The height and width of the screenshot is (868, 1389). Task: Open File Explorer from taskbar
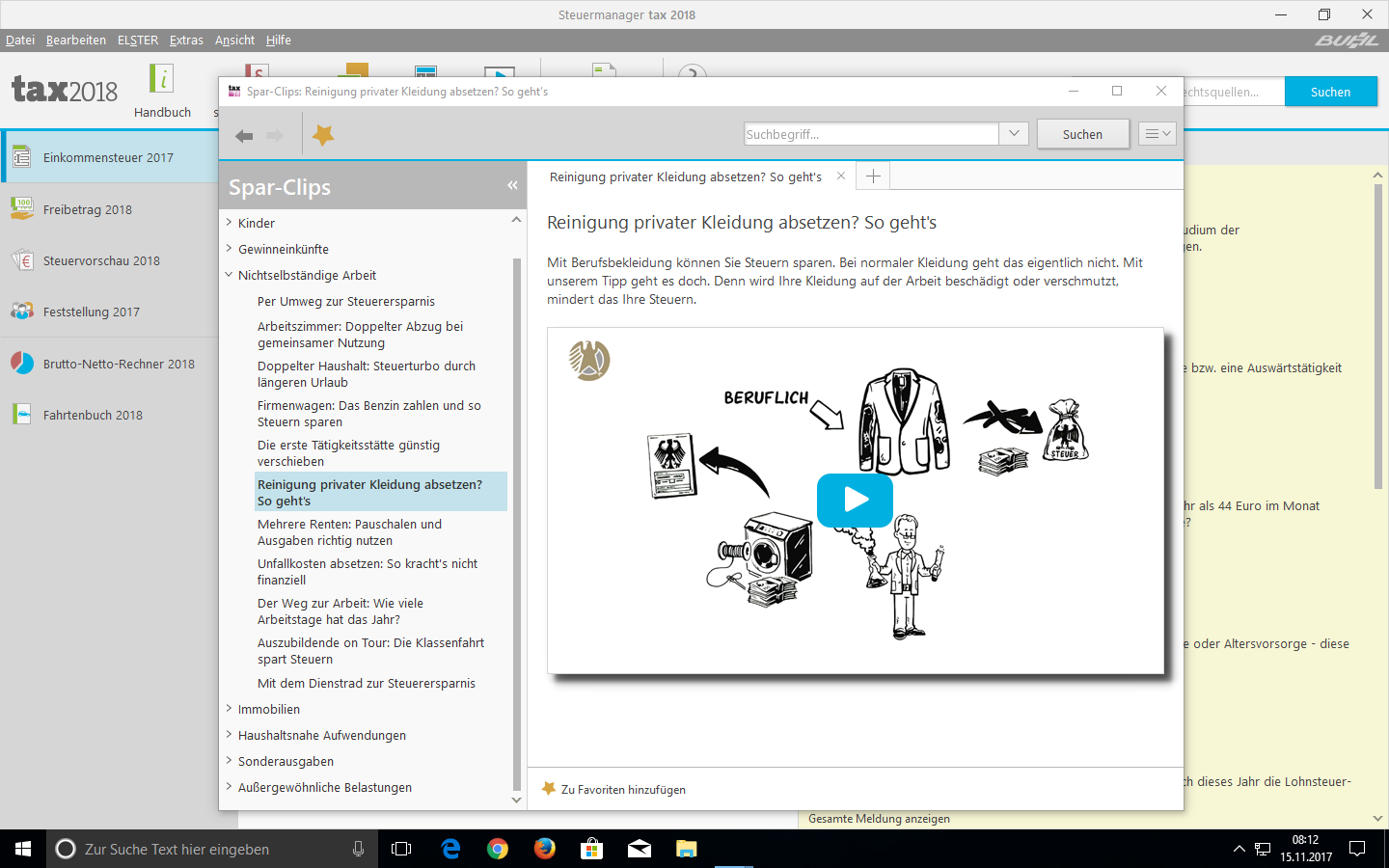point(686,849)
